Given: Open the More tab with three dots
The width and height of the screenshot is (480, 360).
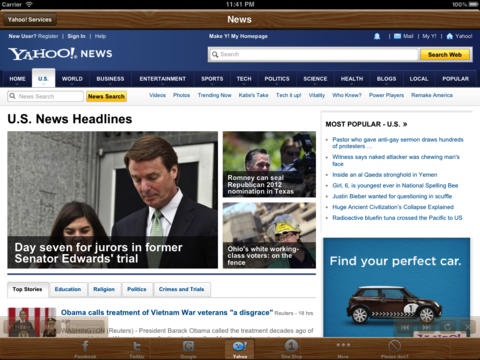Looking at the screenshot, I should tap(343, 349).
